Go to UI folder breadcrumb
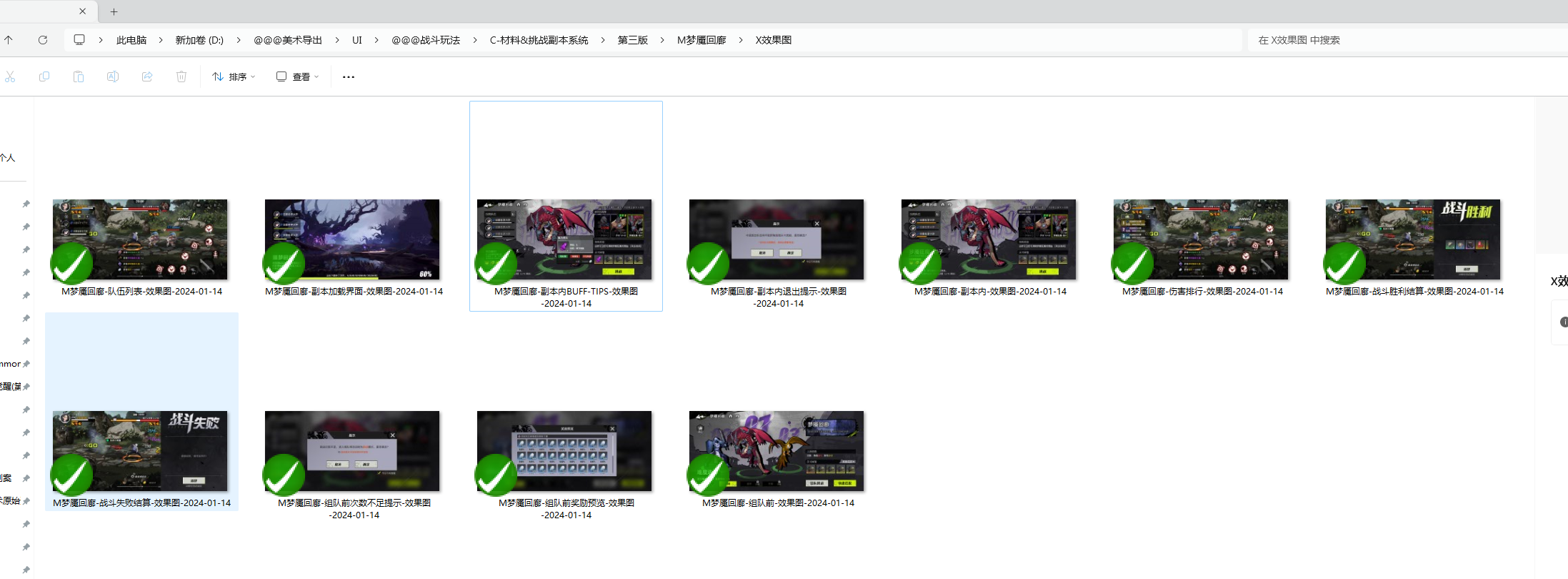 [357, 40]
